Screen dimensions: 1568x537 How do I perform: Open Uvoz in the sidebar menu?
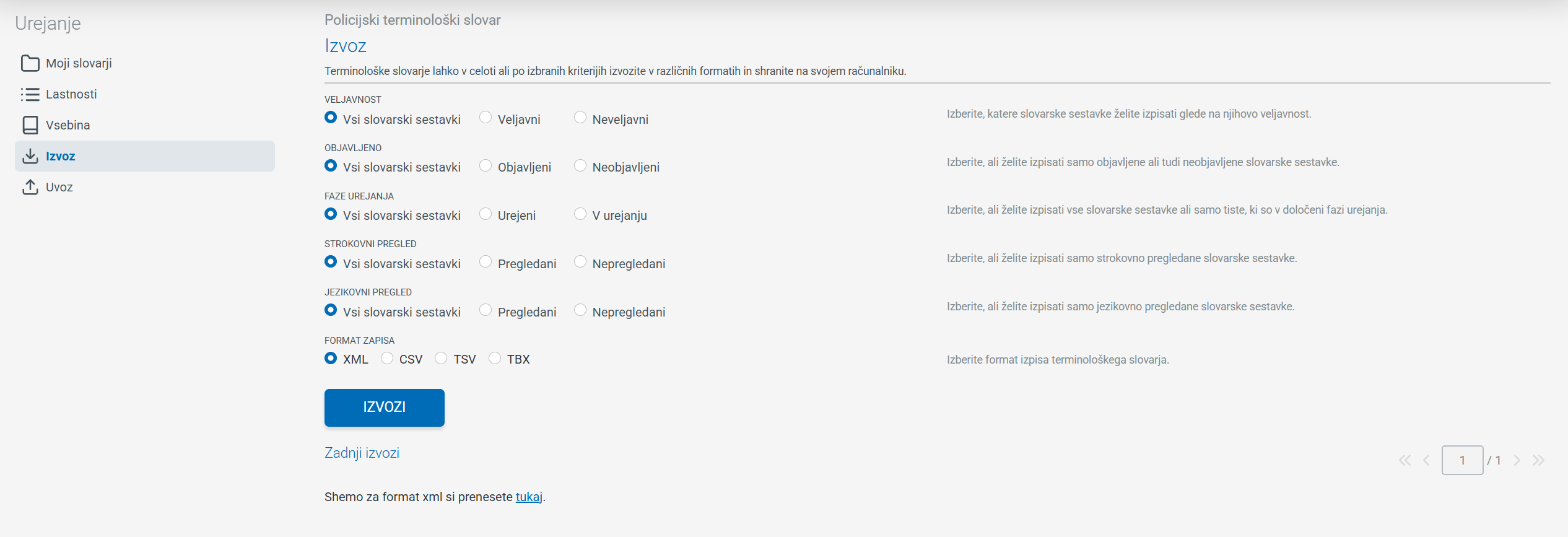click(x=59, y=187)
